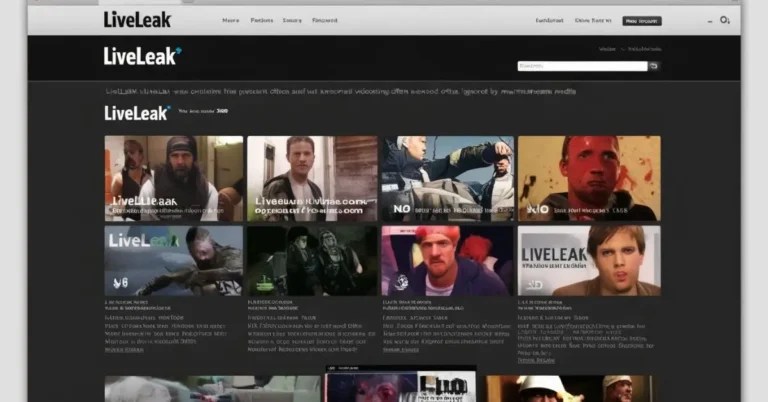
Task: Open the crouching soldier thumbnail with LiveLeak overlay
Action: pyautogui.click(x=174, y=260)
